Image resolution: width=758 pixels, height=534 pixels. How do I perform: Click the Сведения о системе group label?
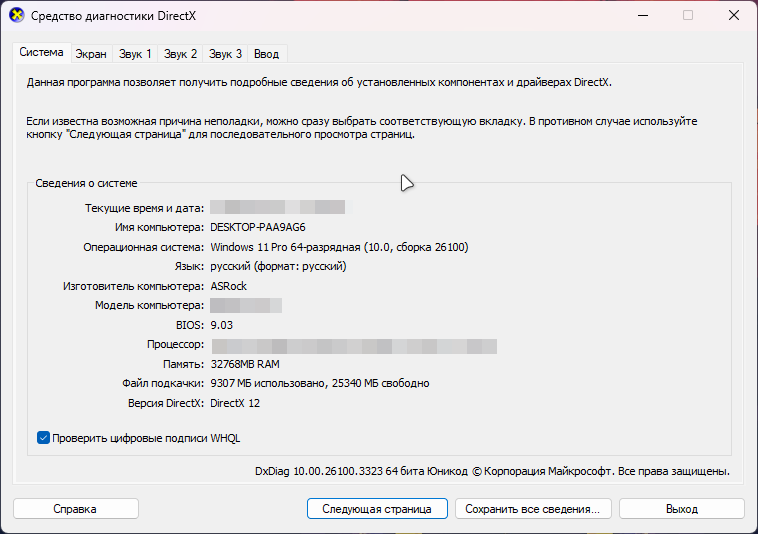point(87,183)
